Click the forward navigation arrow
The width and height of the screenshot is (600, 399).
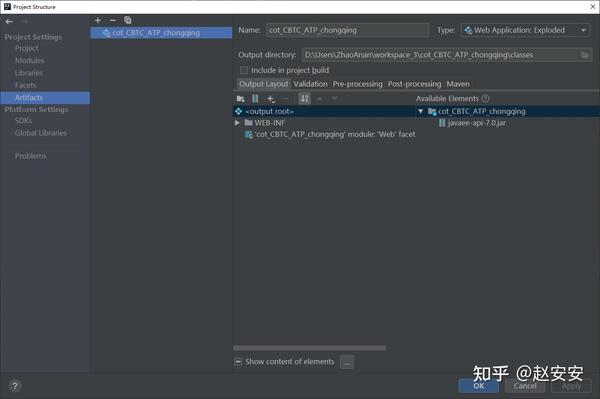[24, 22]
